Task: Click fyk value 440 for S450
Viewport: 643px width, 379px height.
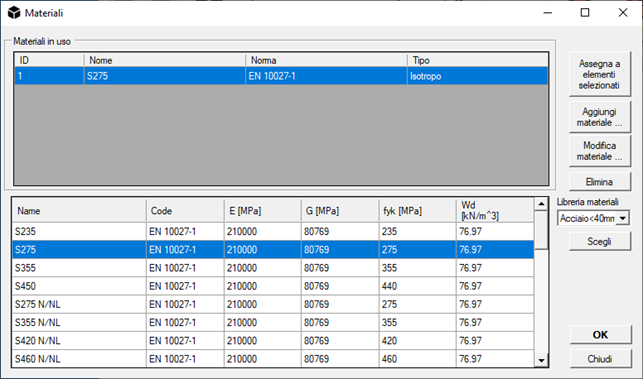Action: coord(417,286)
